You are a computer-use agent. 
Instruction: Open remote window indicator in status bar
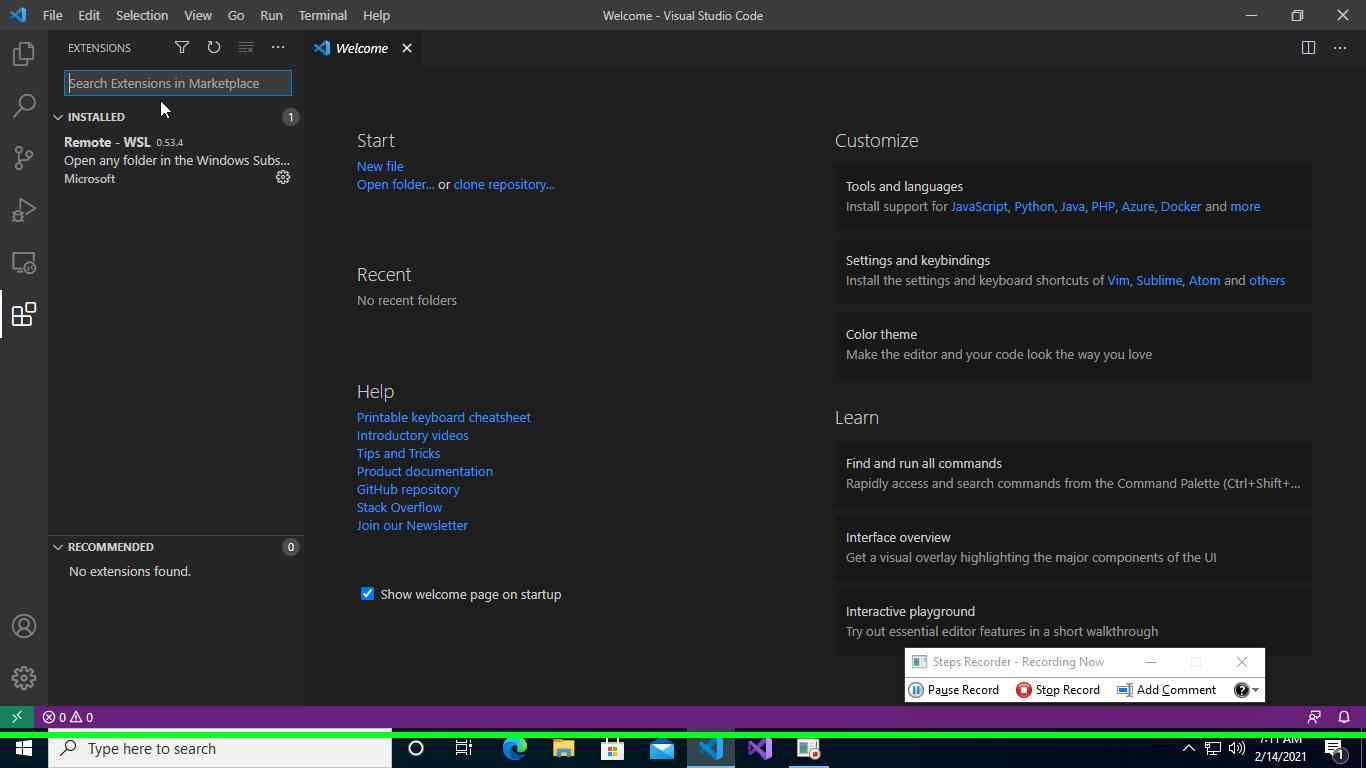[17, 717]
